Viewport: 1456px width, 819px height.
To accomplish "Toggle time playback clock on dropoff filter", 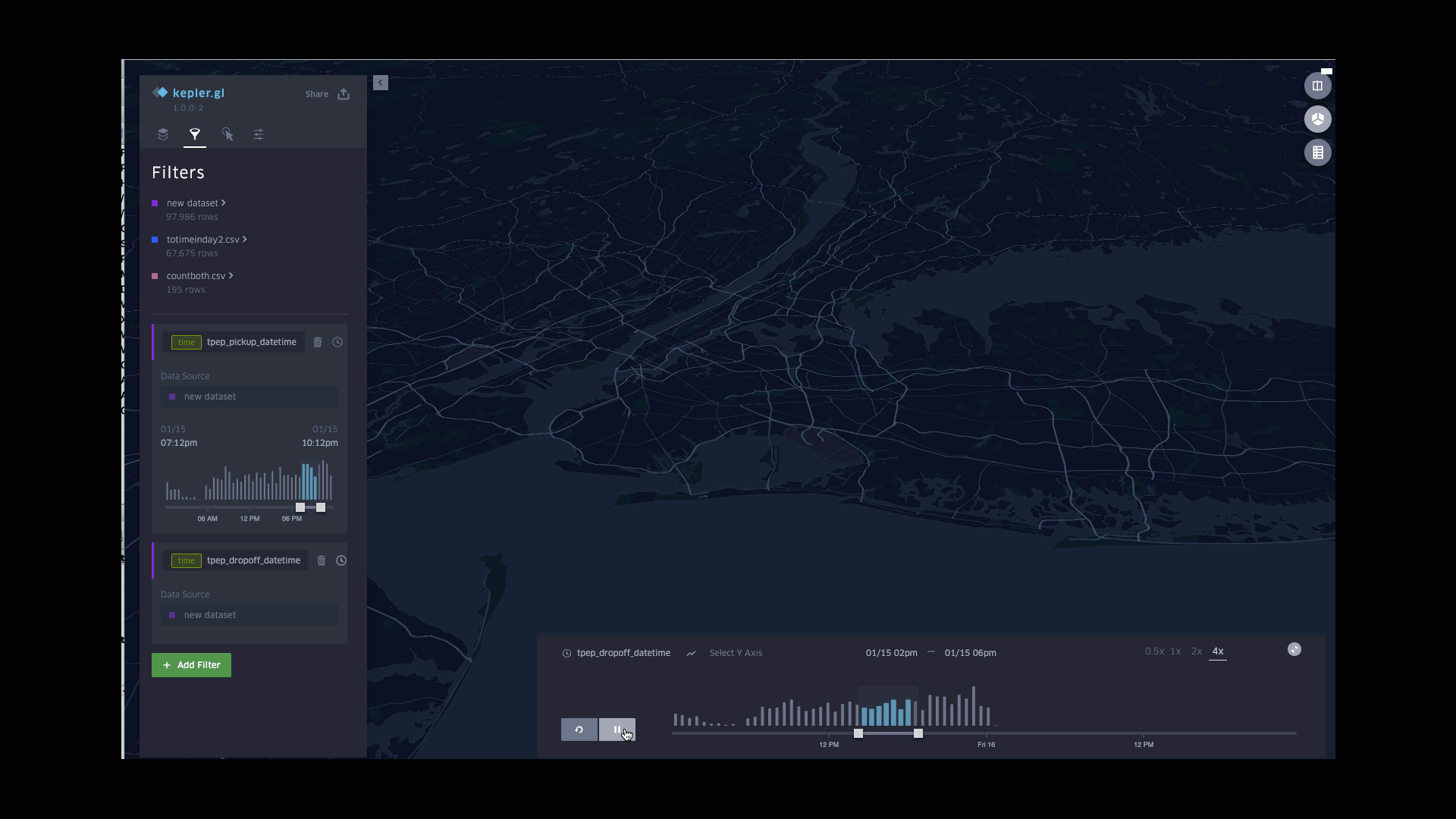I will coord(341,560).
